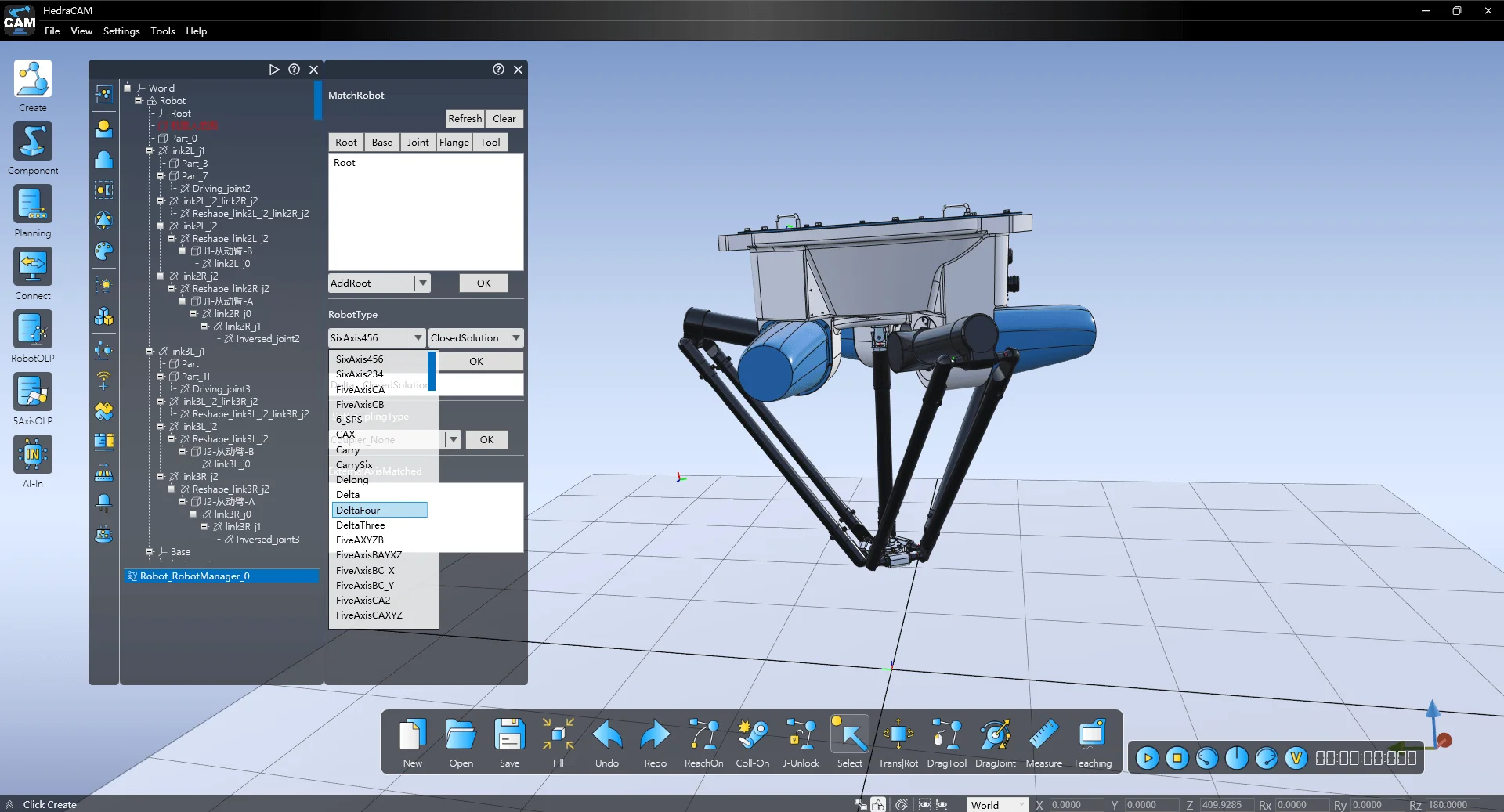Stop the simulation playback

(1177, 758)
